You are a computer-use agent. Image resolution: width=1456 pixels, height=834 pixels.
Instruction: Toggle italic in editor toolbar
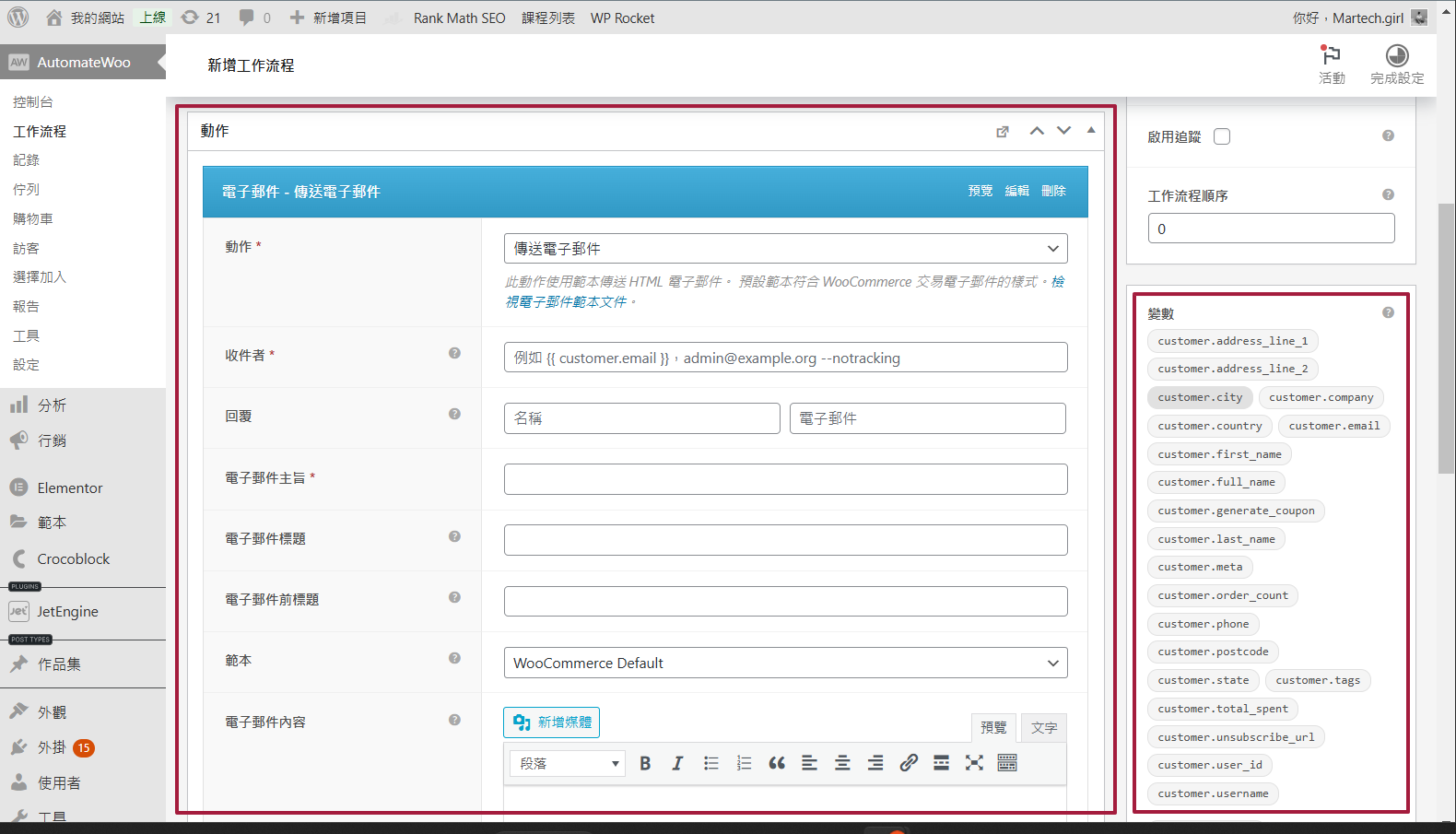coord(677,763)
